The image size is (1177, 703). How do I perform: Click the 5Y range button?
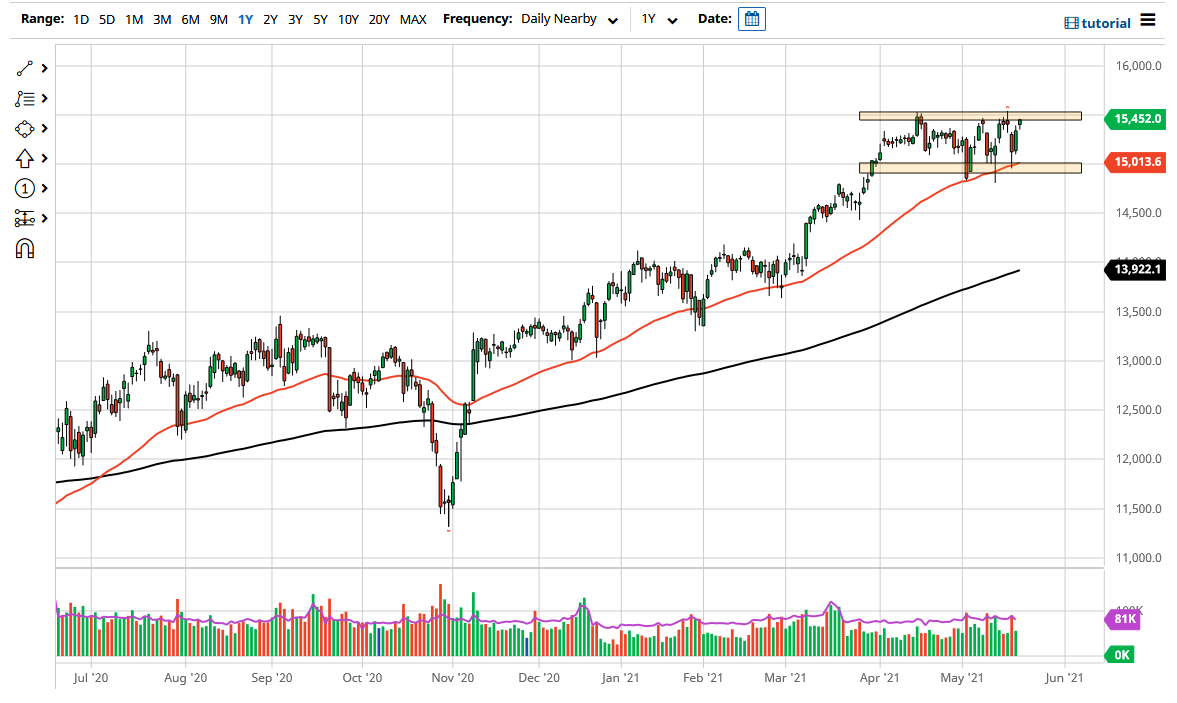319,18
